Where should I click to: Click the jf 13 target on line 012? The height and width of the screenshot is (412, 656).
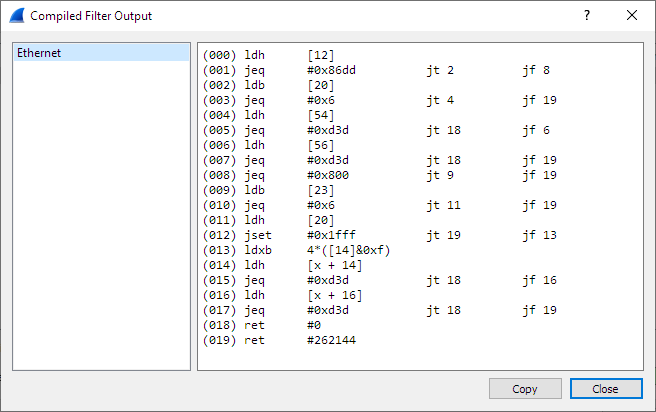pyautogui.click(x=539, y=235)
